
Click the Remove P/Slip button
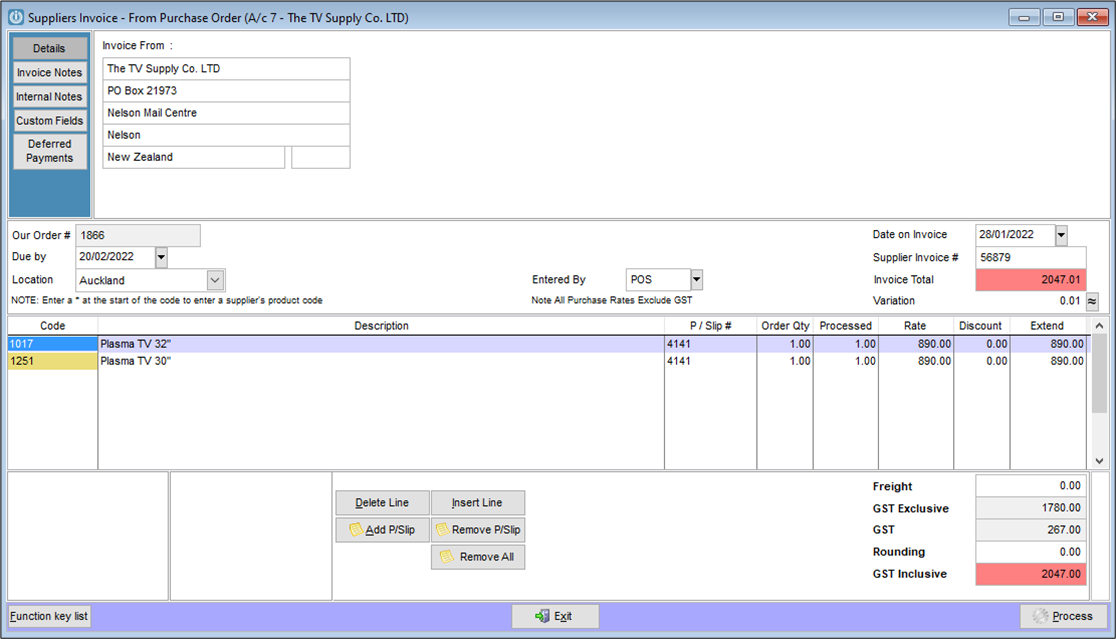click(x=478, y=529)
